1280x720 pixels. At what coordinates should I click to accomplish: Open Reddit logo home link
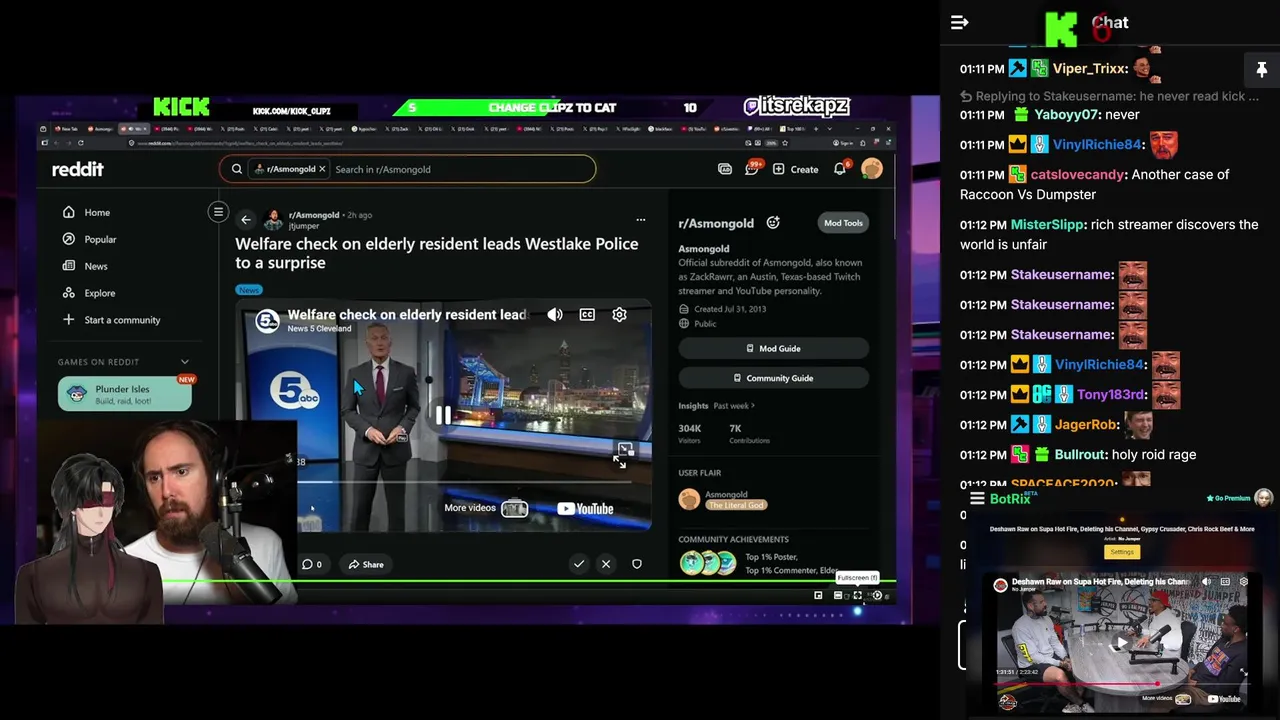[x=78, y=169]
